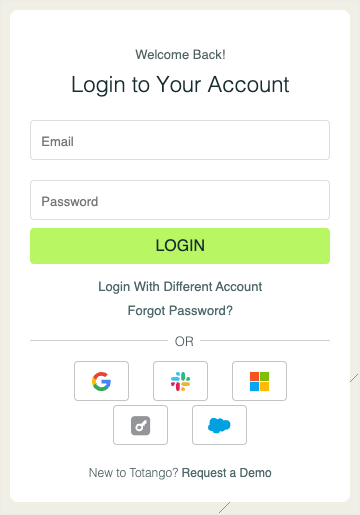The image size is (360, 515).
Task: Click the OR divider label
Action: [184, 341]
